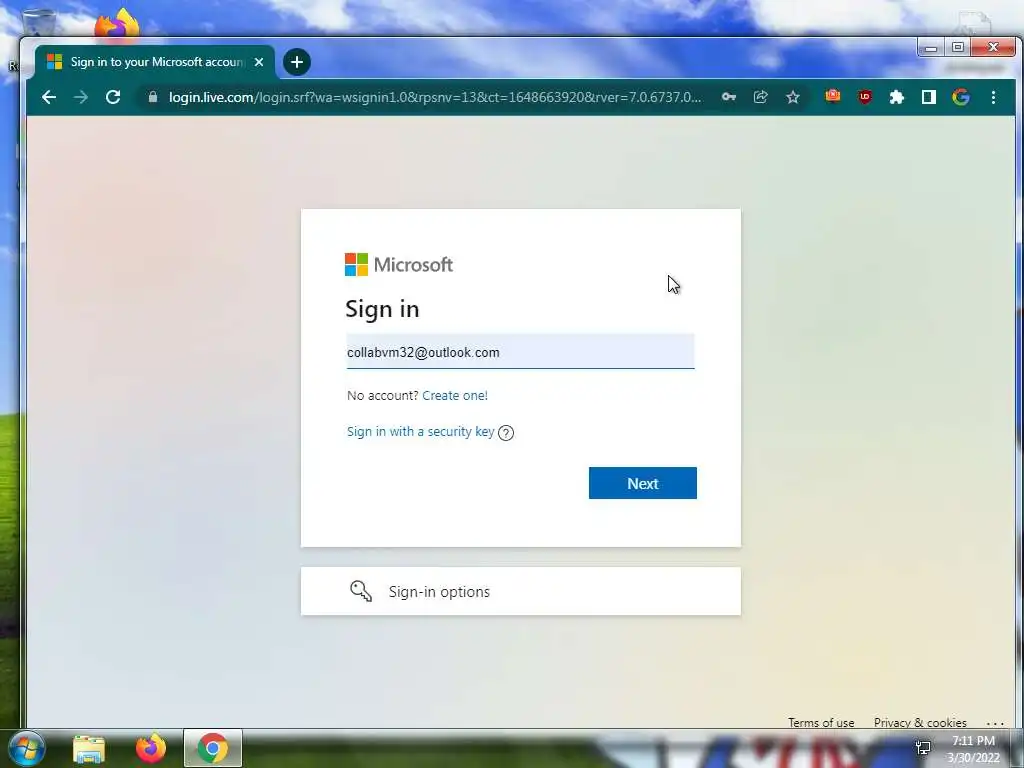
Task: Open the footer ellipsis menu
Action: pos(995,723)
